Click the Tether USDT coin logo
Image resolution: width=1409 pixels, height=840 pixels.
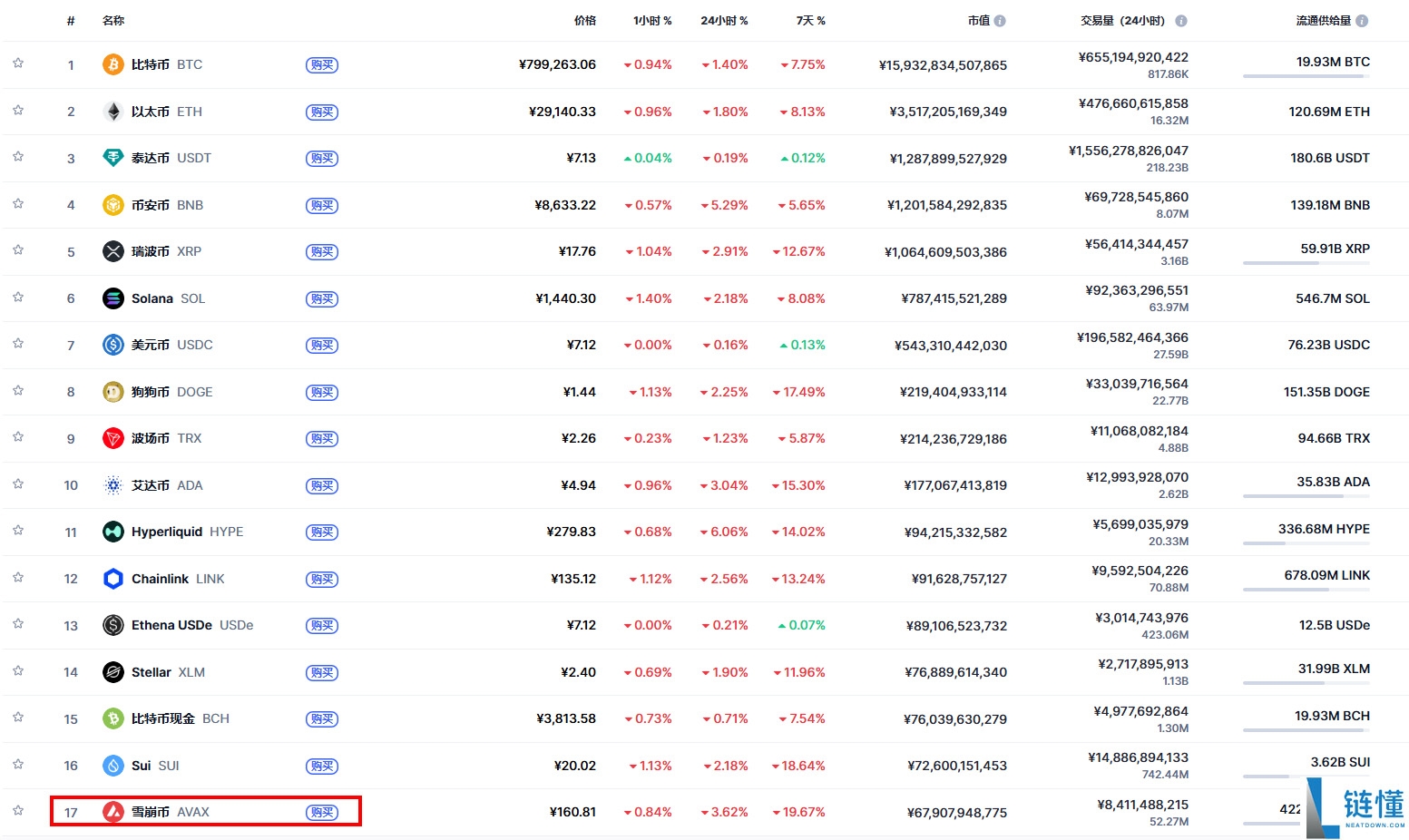point(113,158)
